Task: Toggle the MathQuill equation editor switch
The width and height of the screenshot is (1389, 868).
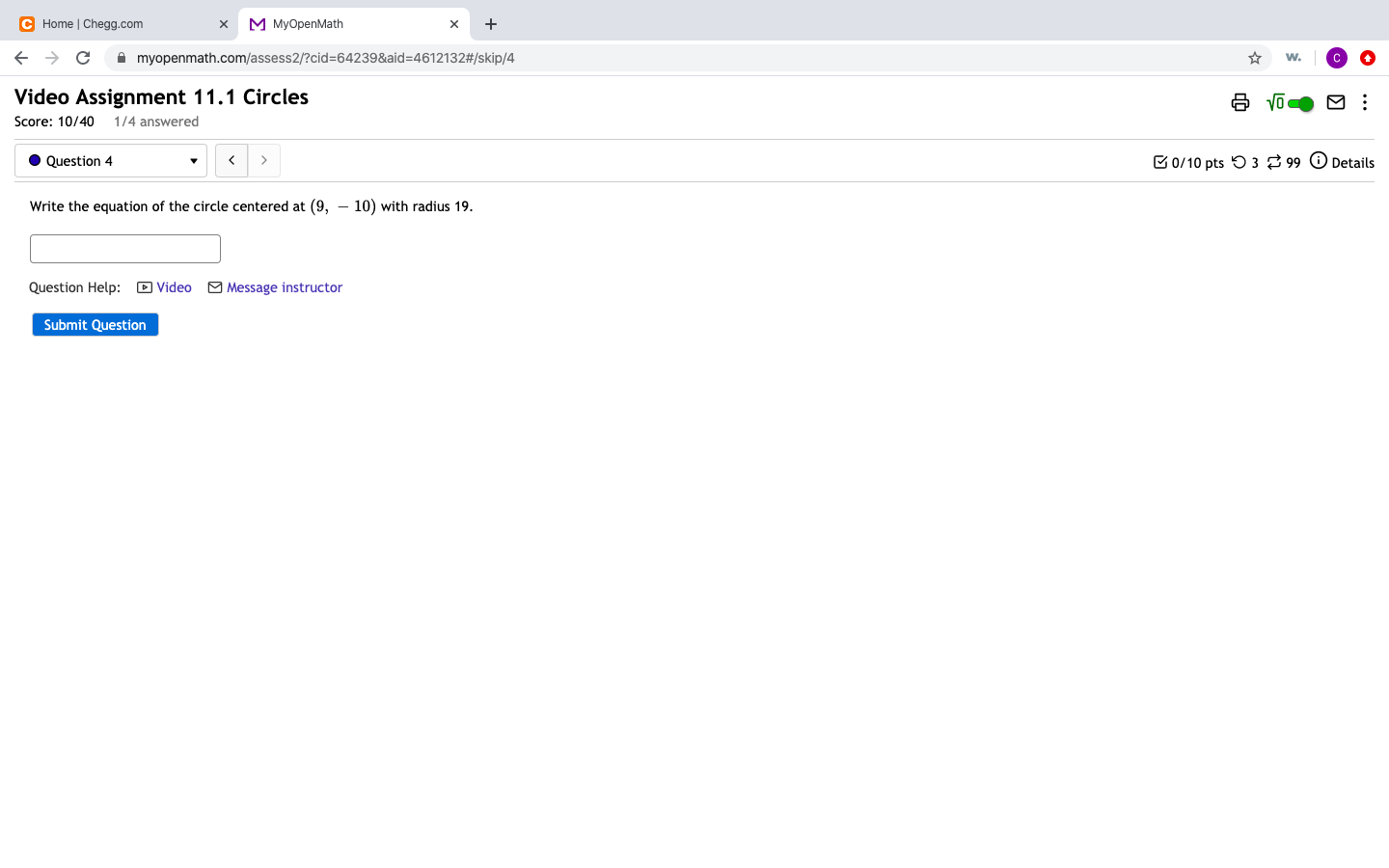Action: tap(1290, 102)
